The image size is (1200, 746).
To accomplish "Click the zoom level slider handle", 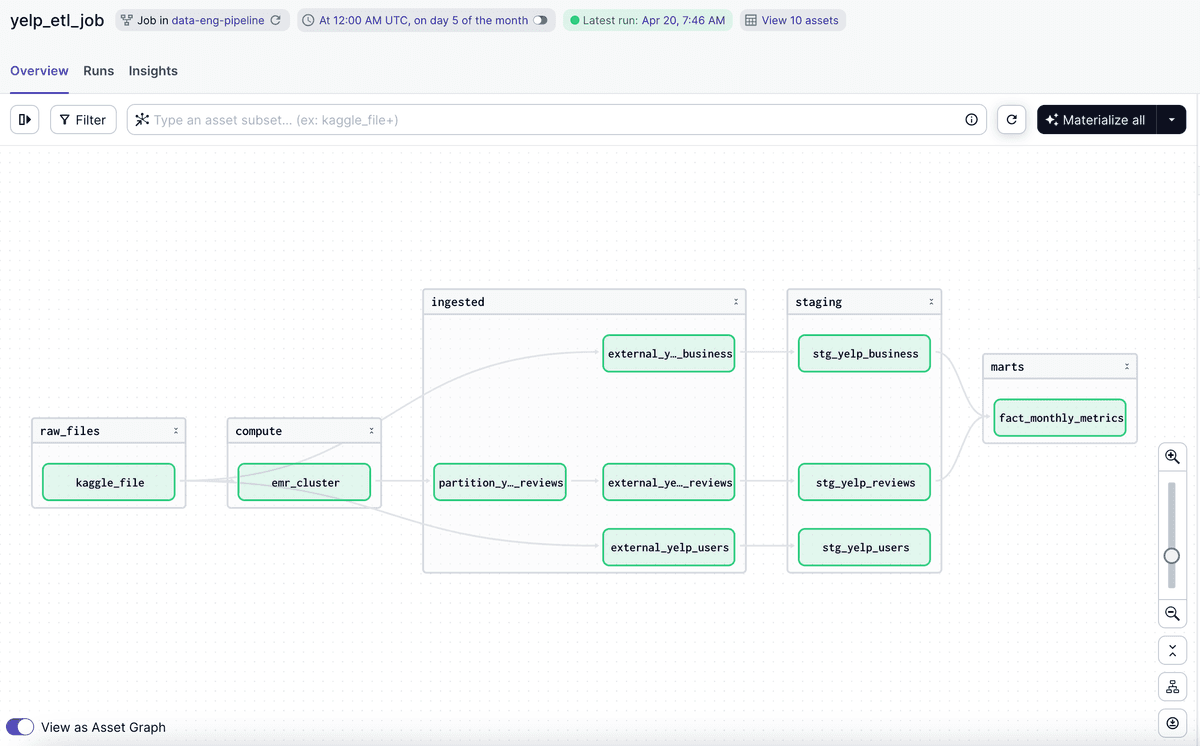I will coord(1172,553).
